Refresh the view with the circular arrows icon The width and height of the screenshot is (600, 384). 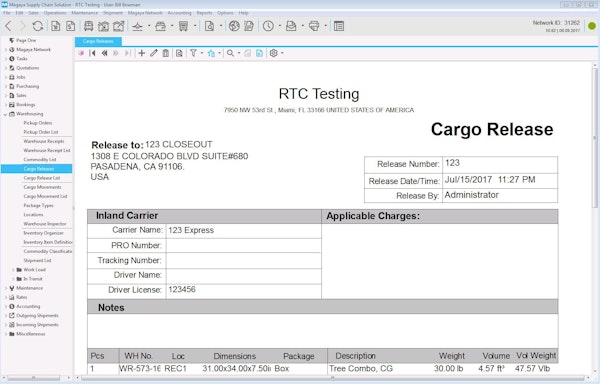click(38, 26)
